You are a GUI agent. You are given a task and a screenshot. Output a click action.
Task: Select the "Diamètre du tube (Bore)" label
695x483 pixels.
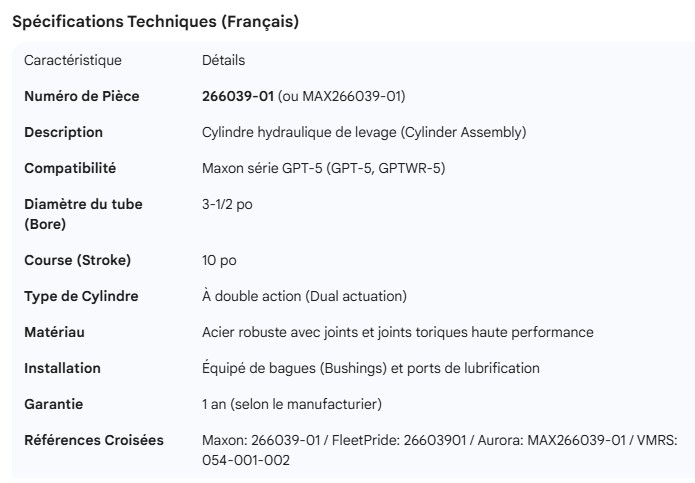83,214
